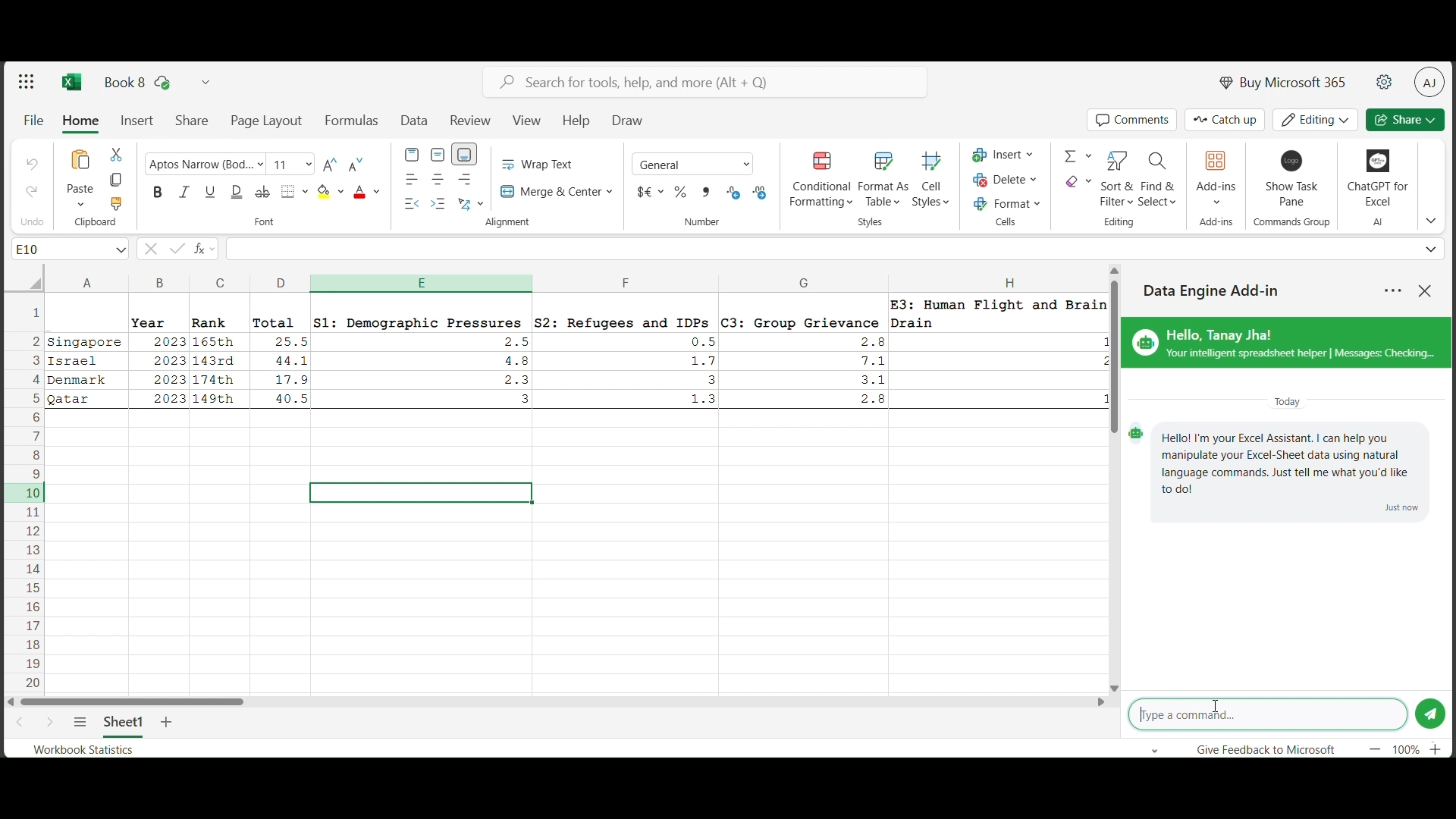Viewport: 1456px width, 819px height.
Task: Add a new sheet with plus icon
Action: click(168, 723)
